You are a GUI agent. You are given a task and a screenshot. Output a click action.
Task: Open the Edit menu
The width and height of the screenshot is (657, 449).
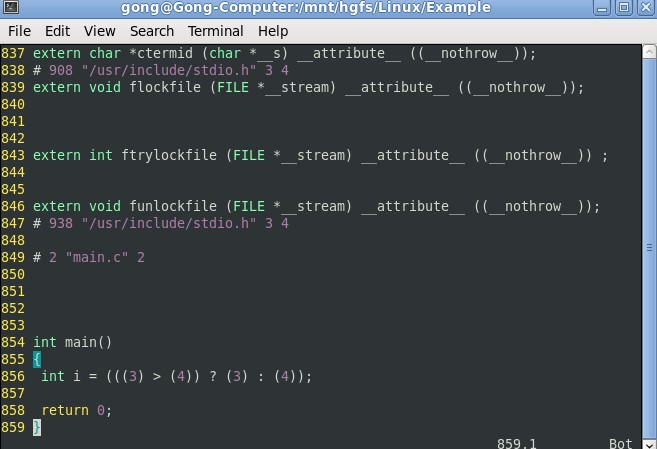point(58,31)
